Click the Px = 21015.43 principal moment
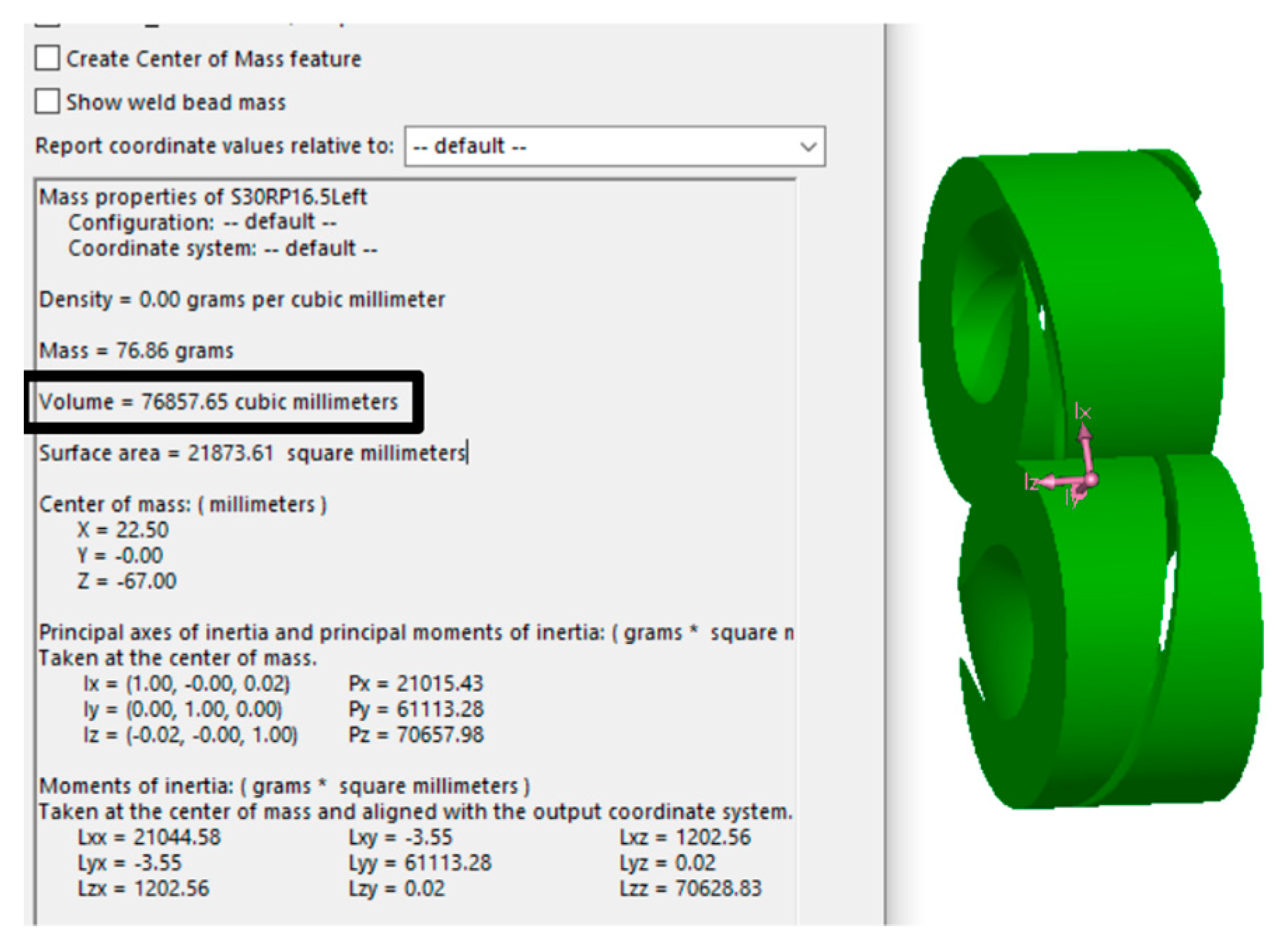The image size is (1275, 952). point(416,683)
